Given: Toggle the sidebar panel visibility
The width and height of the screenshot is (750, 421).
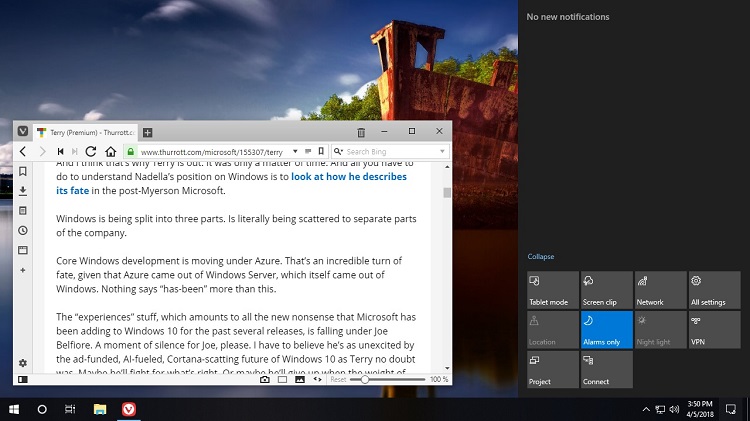Looking at the screenshot, I should tap(23, 379).
